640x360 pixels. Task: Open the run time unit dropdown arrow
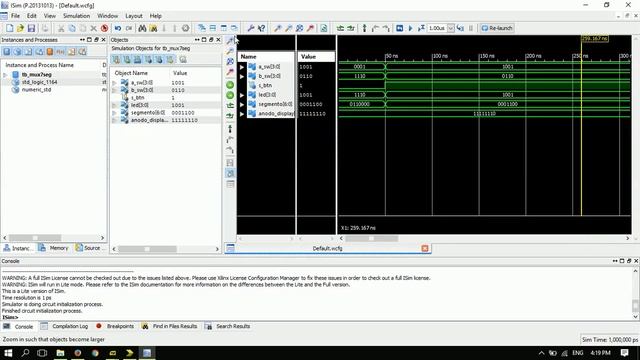tap(451, 28)
